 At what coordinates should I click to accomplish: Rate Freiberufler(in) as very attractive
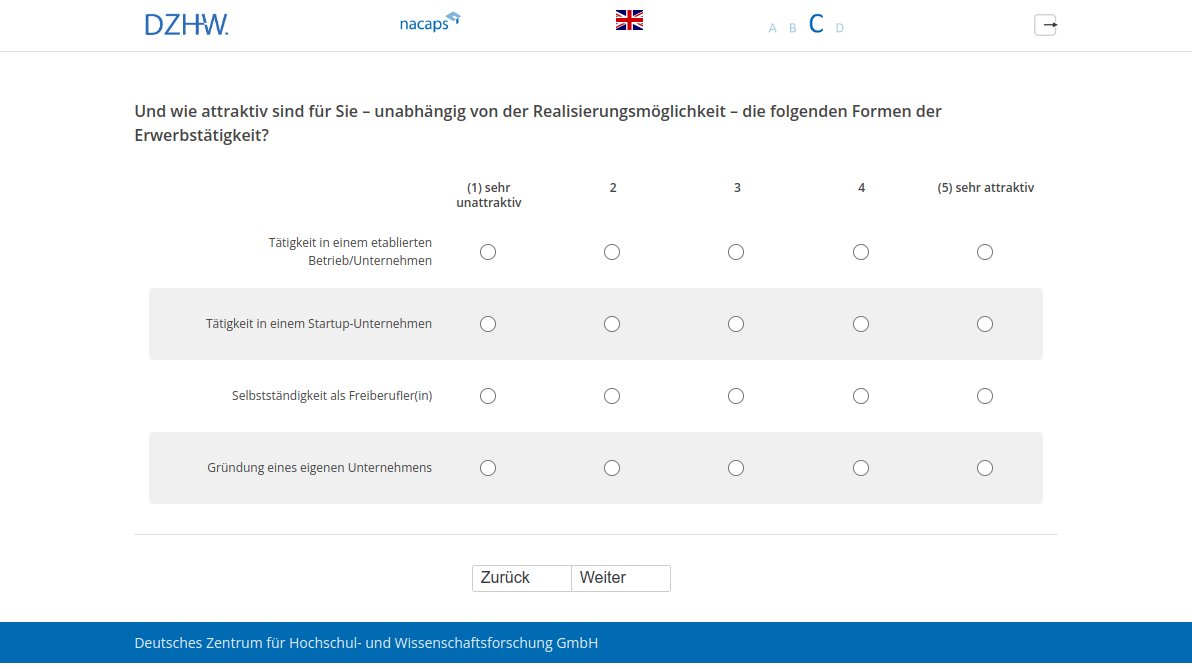click(985, 396)
